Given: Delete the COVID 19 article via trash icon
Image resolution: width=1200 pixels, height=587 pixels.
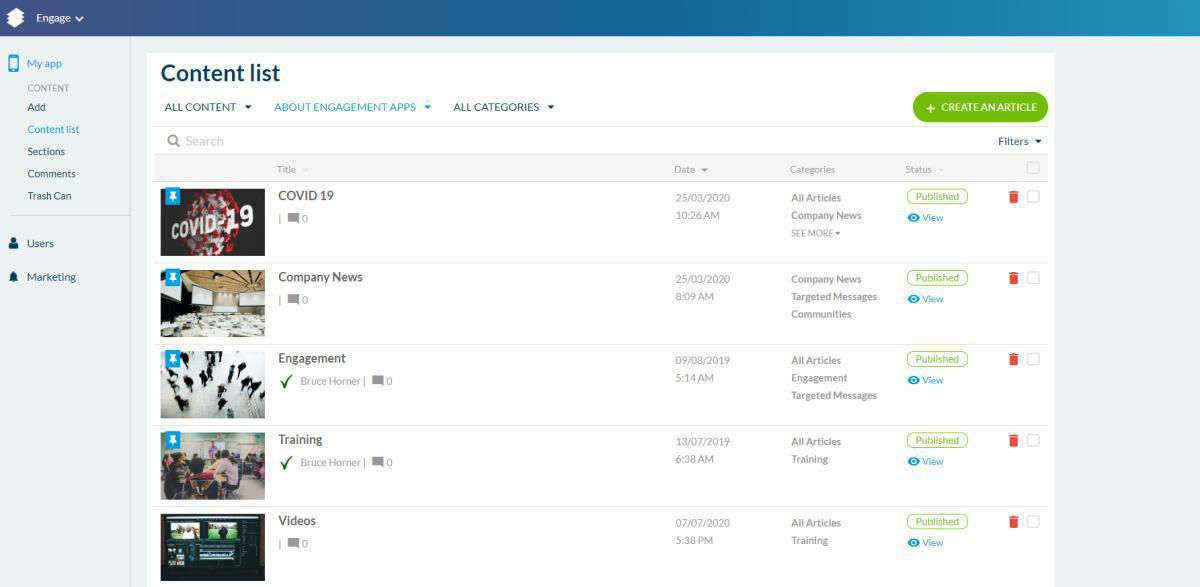Looking at the screenshot, I should (1013, 196).
